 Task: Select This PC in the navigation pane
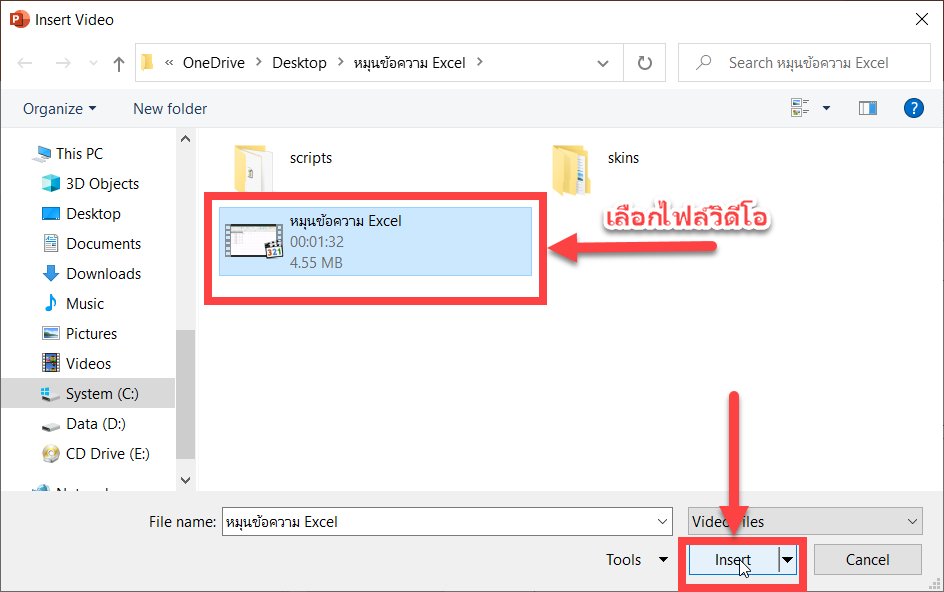79,154
